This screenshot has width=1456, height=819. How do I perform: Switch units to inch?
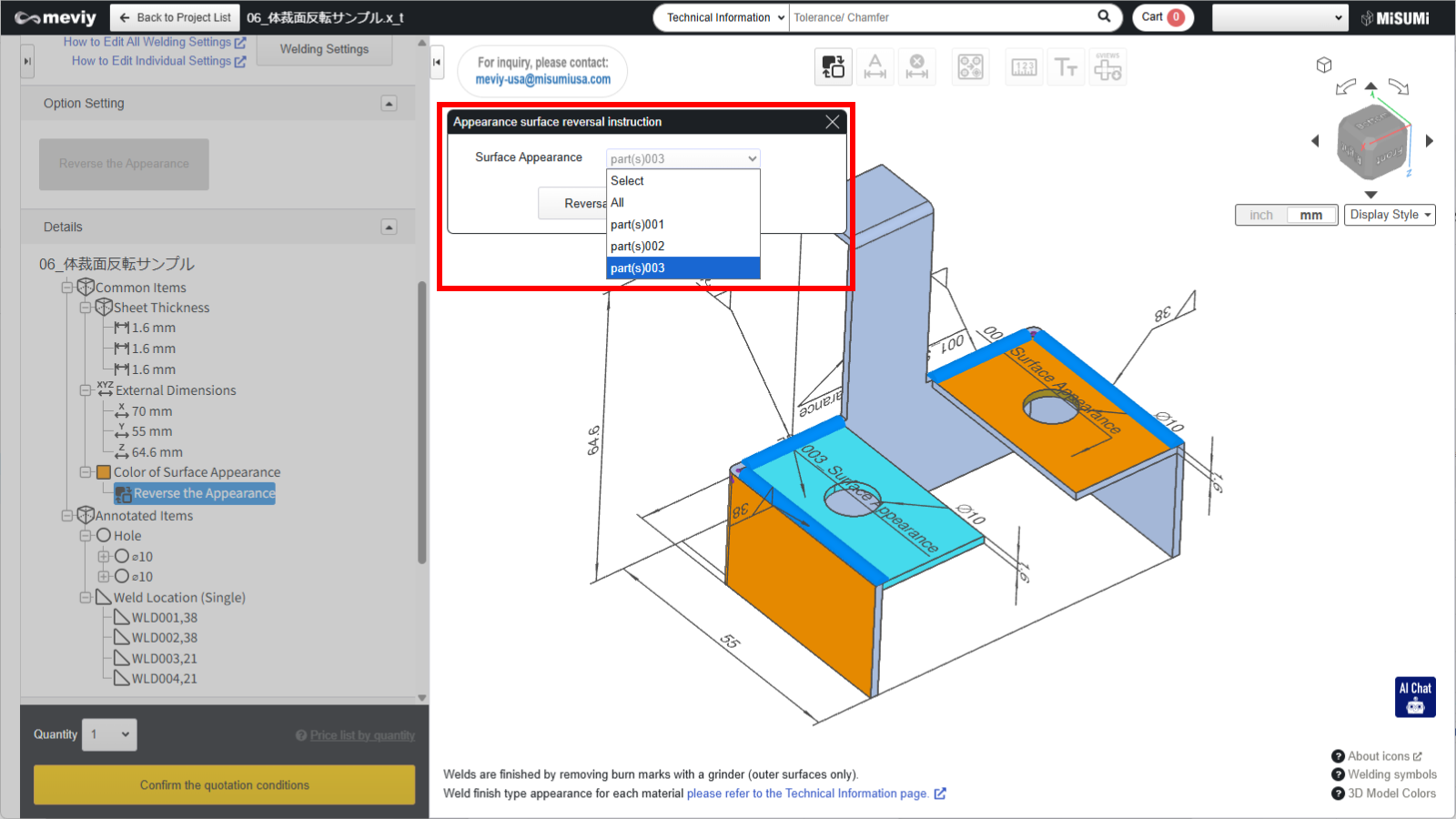click(1261, 215)
